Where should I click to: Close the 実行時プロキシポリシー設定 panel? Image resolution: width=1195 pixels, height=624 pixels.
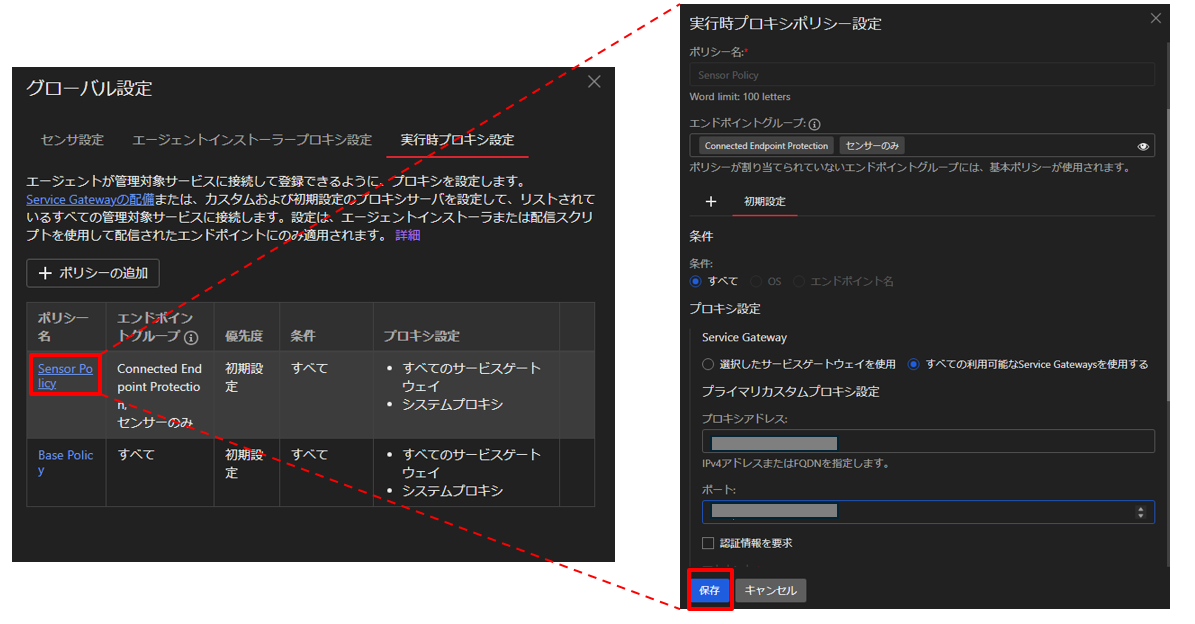pyautogui.click(x=1156, y=18)
